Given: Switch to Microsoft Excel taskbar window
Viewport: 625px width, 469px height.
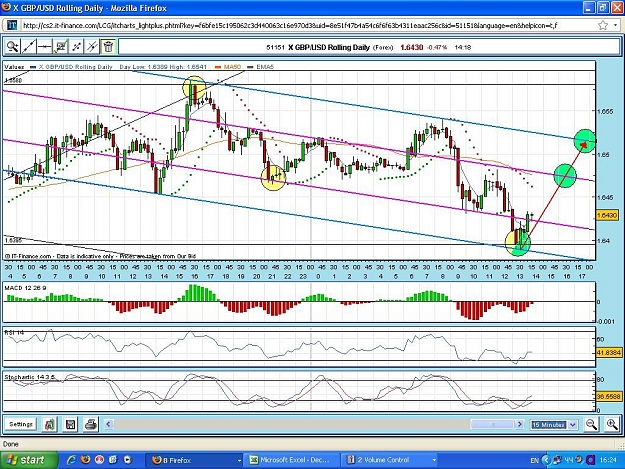Looking at the screenshot, I should pos(293,460).
